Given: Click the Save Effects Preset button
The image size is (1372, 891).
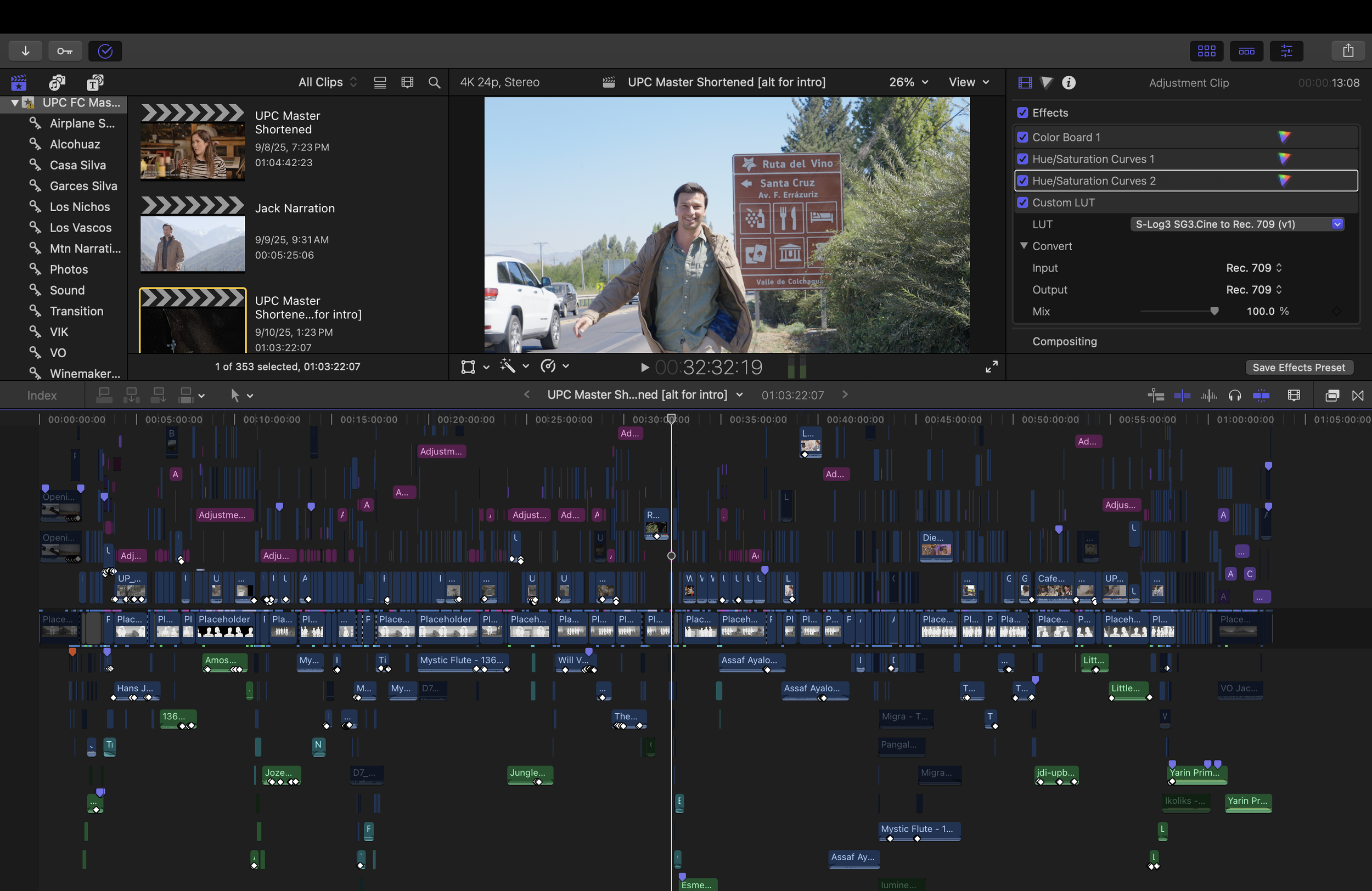Looking at the screenshot, I should pyautogui.click(x=1298, y=367).
